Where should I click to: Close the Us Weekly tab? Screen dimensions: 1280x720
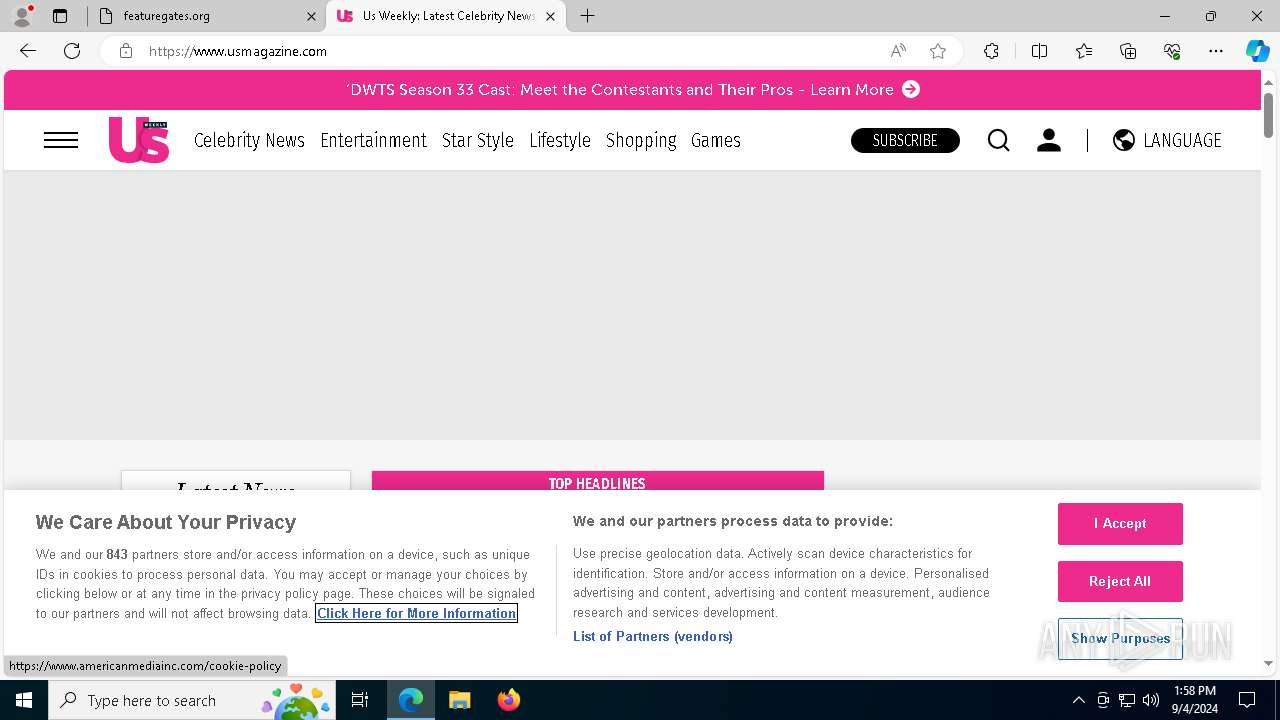[550, 16]
